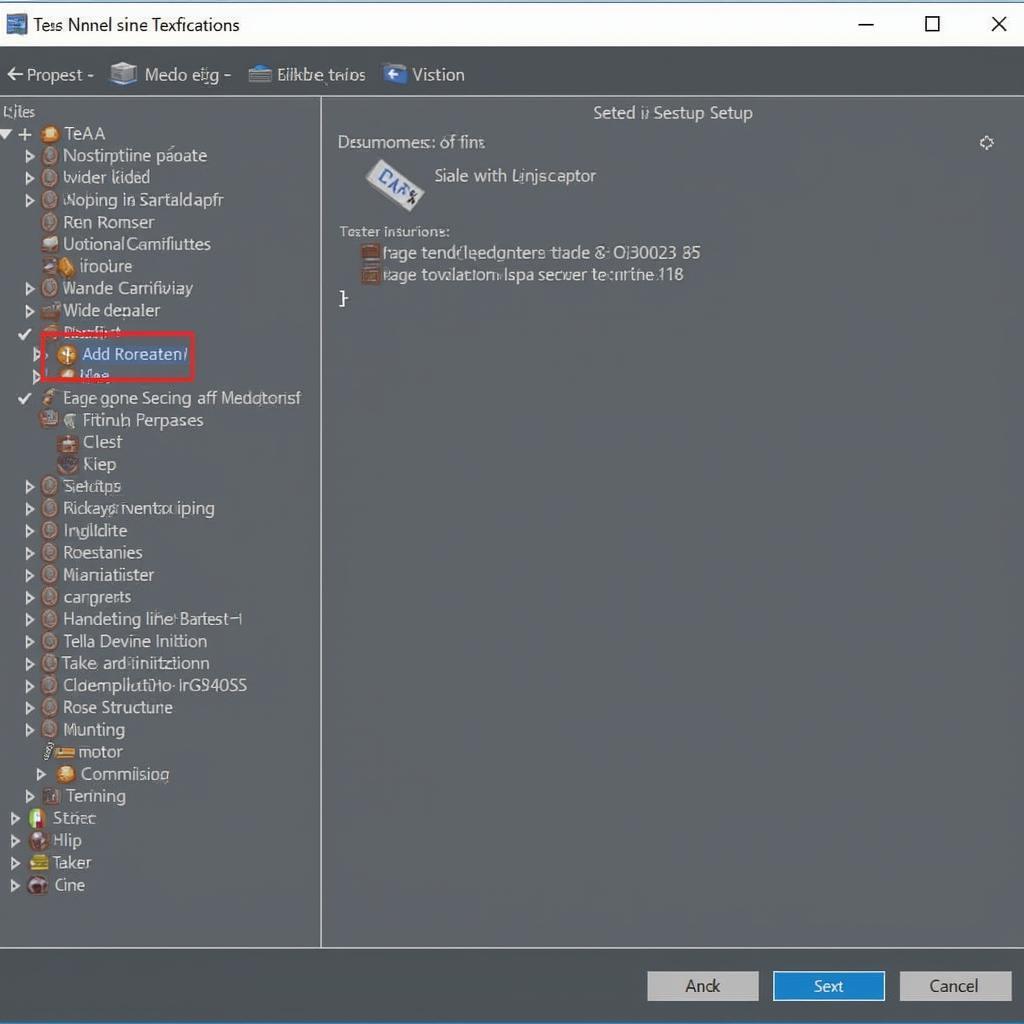This screenshot has height=1024, width=1024.
Task: Click the Siale with Linjscaptor tag icon
Action: 394,185
